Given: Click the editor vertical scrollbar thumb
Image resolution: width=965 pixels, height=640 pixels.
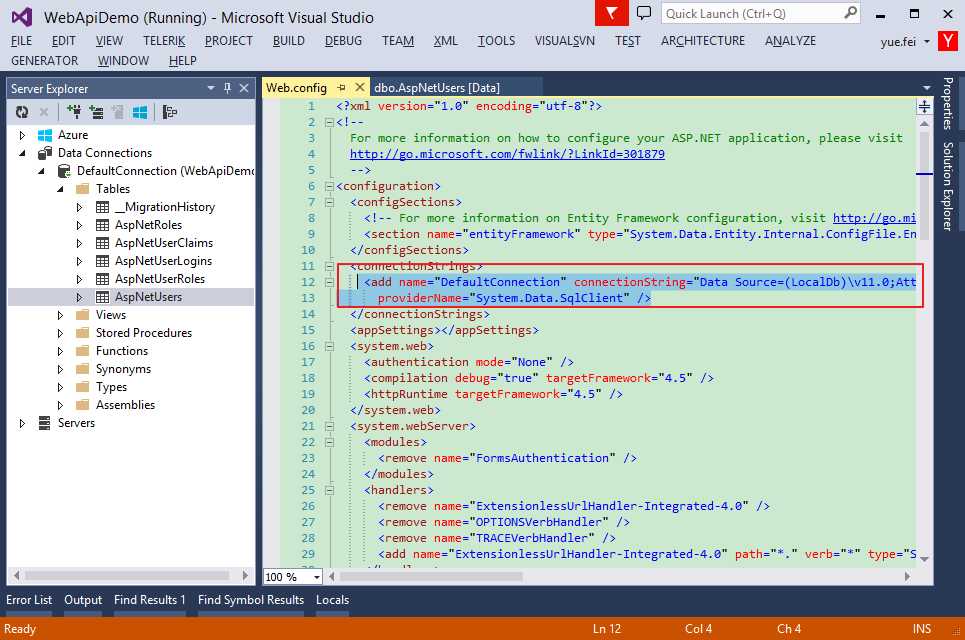Looking at the screenshot, I should (x=924, y=185).
